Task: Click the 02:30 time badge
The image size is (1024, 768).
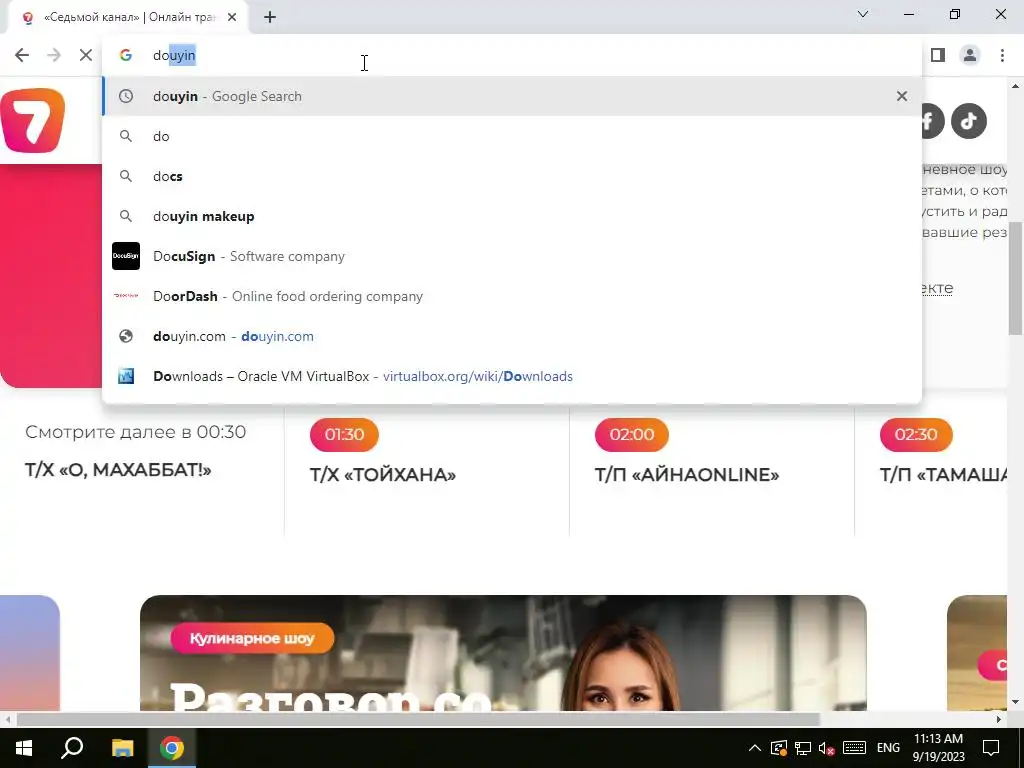Action: 916,434
